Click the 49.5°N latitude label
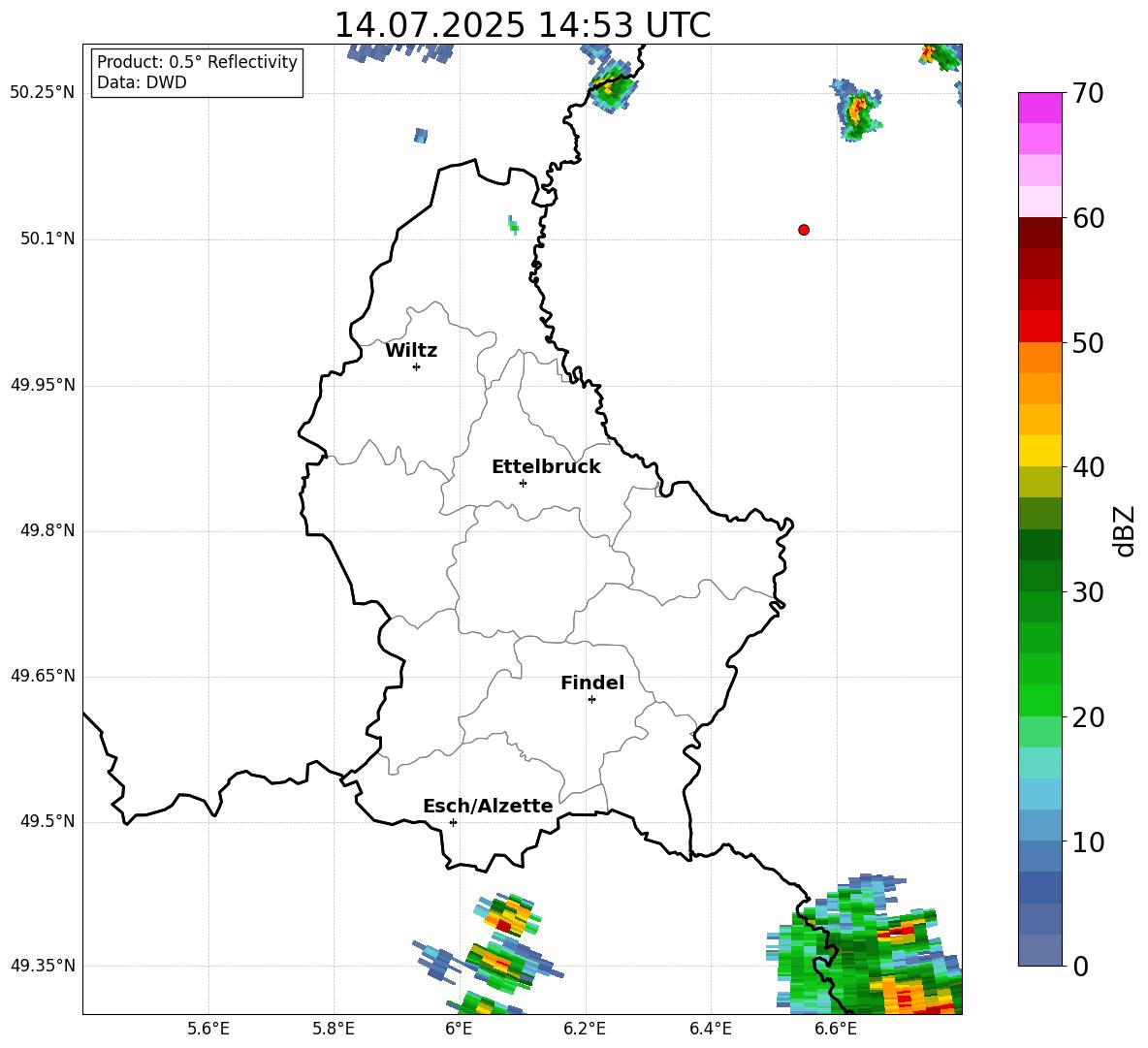This screenshot has width=1148, height=1048. click(x=48, y=821)
